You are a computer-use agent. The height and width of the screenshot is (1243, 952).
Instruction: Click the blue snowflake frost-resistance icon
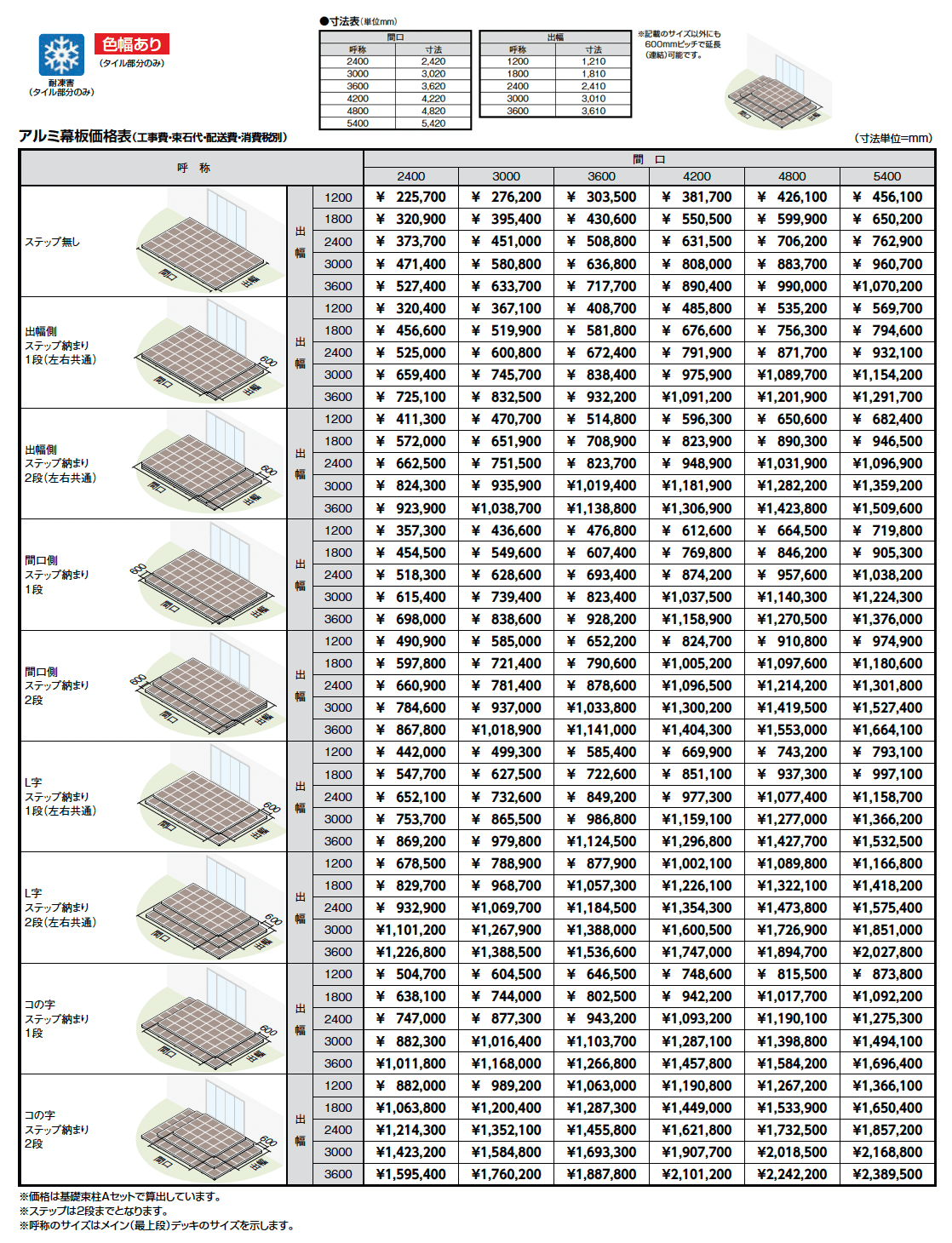[x=61, y=55]
